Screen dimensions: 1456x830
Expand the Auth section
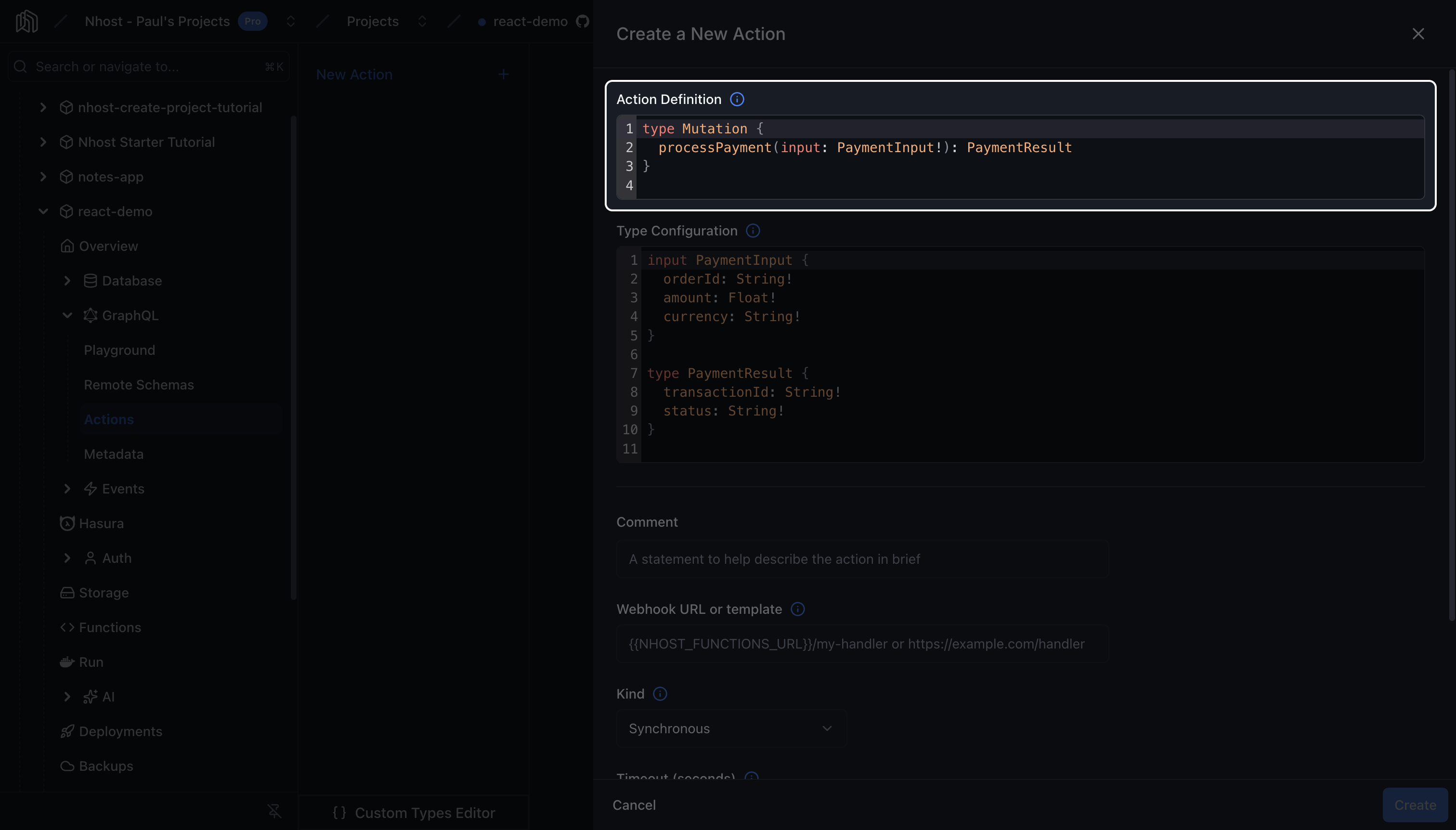[x=67, y=558]
